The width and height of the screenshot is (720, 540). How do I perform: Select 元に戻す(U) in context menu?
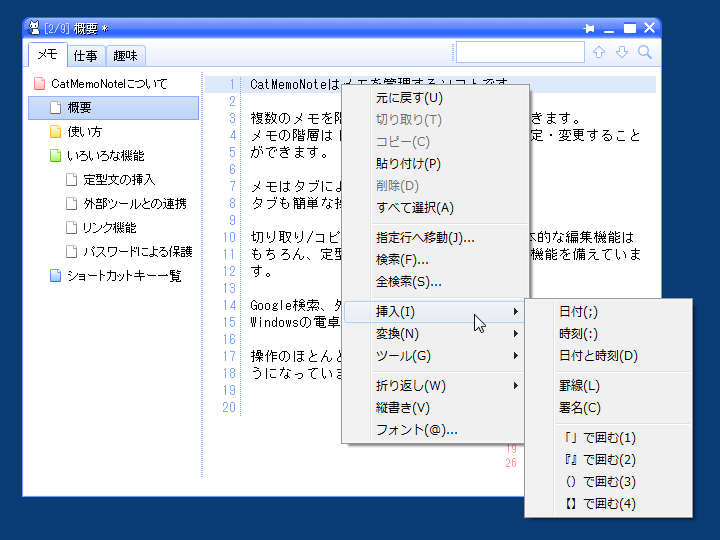coord(435,98)
